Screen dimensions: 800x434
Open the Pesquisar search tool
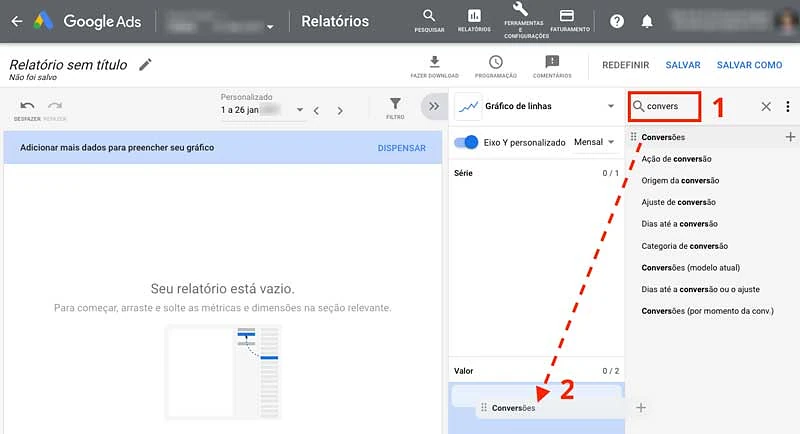pos(429,21)
